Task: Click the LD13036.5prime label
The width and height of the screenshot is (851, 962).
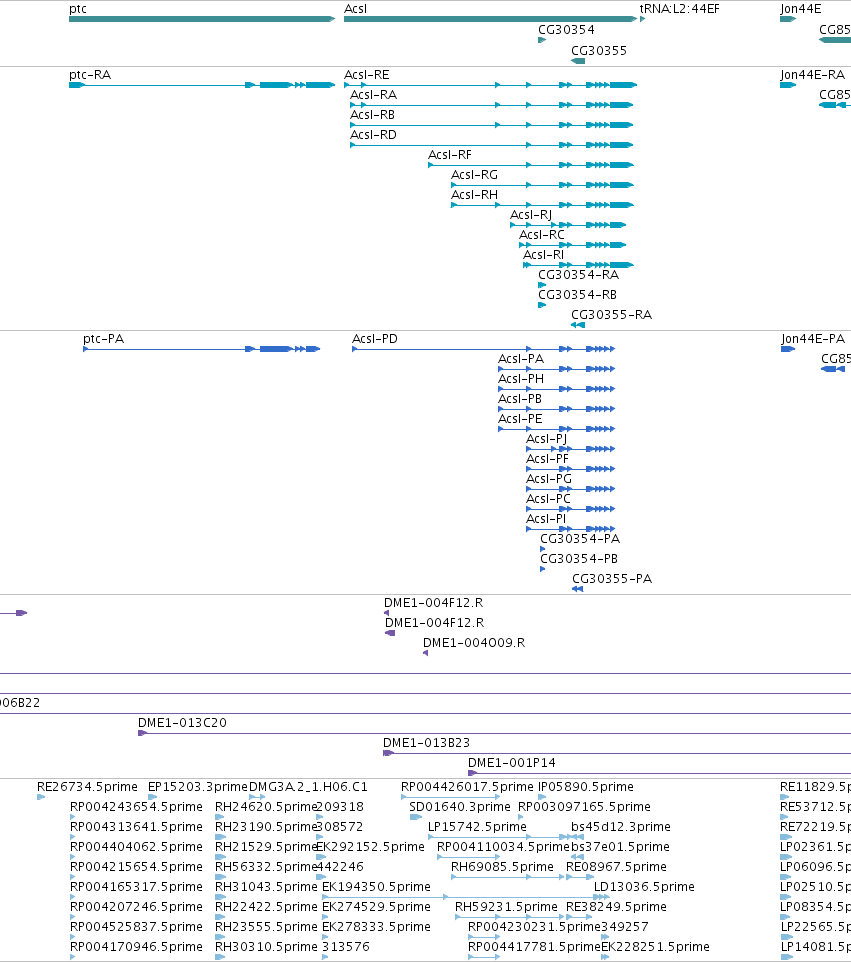Action: (644, 887)
